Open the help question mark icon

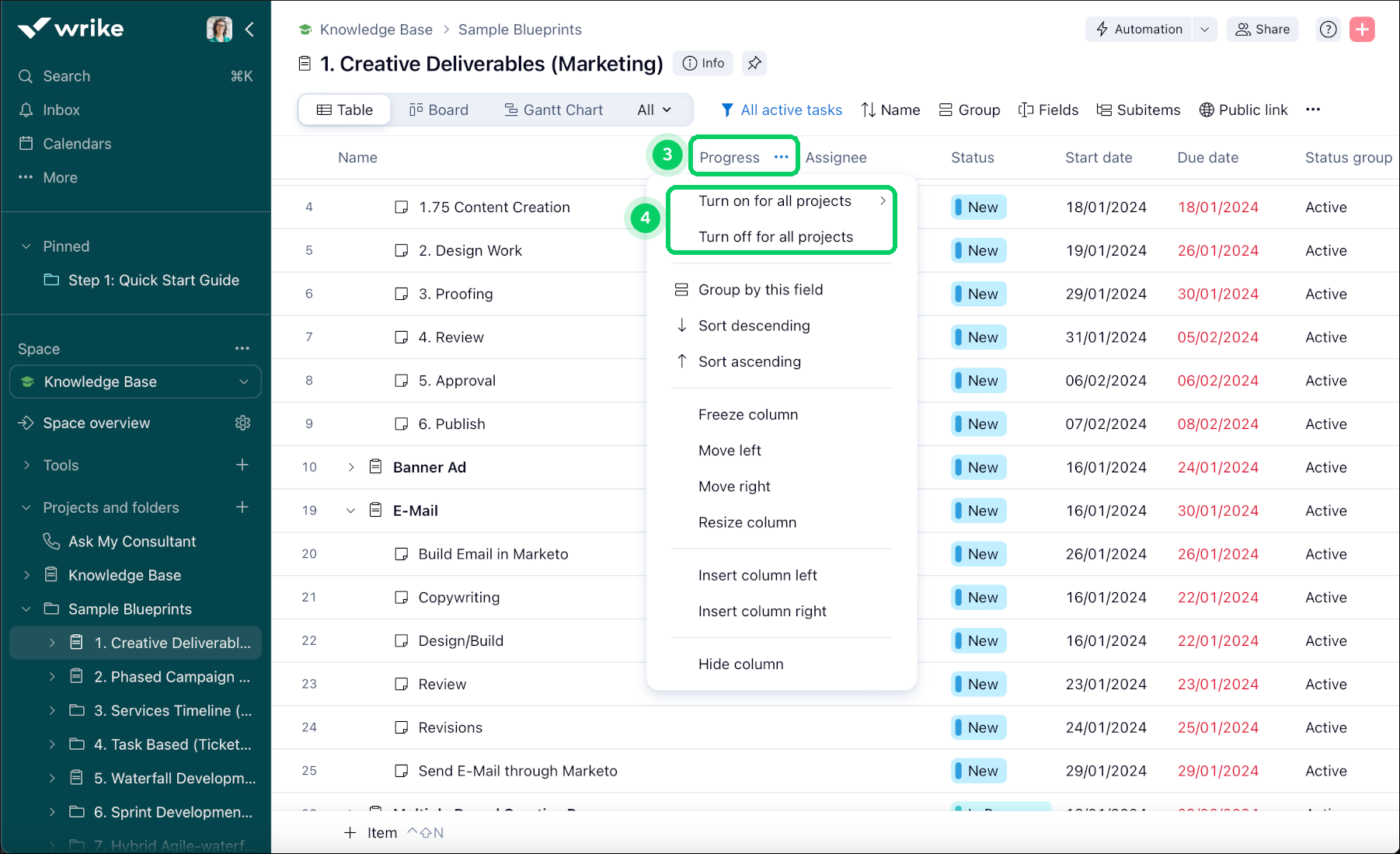(x=1329, y=30)
